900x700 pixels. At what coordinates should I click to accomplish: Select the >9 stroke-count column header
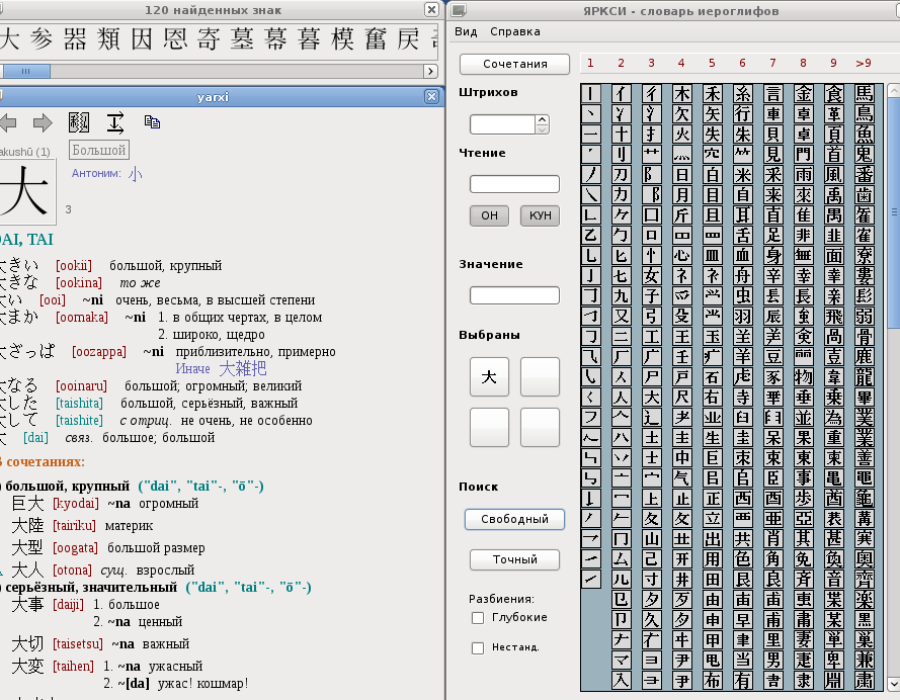(863, 63)
